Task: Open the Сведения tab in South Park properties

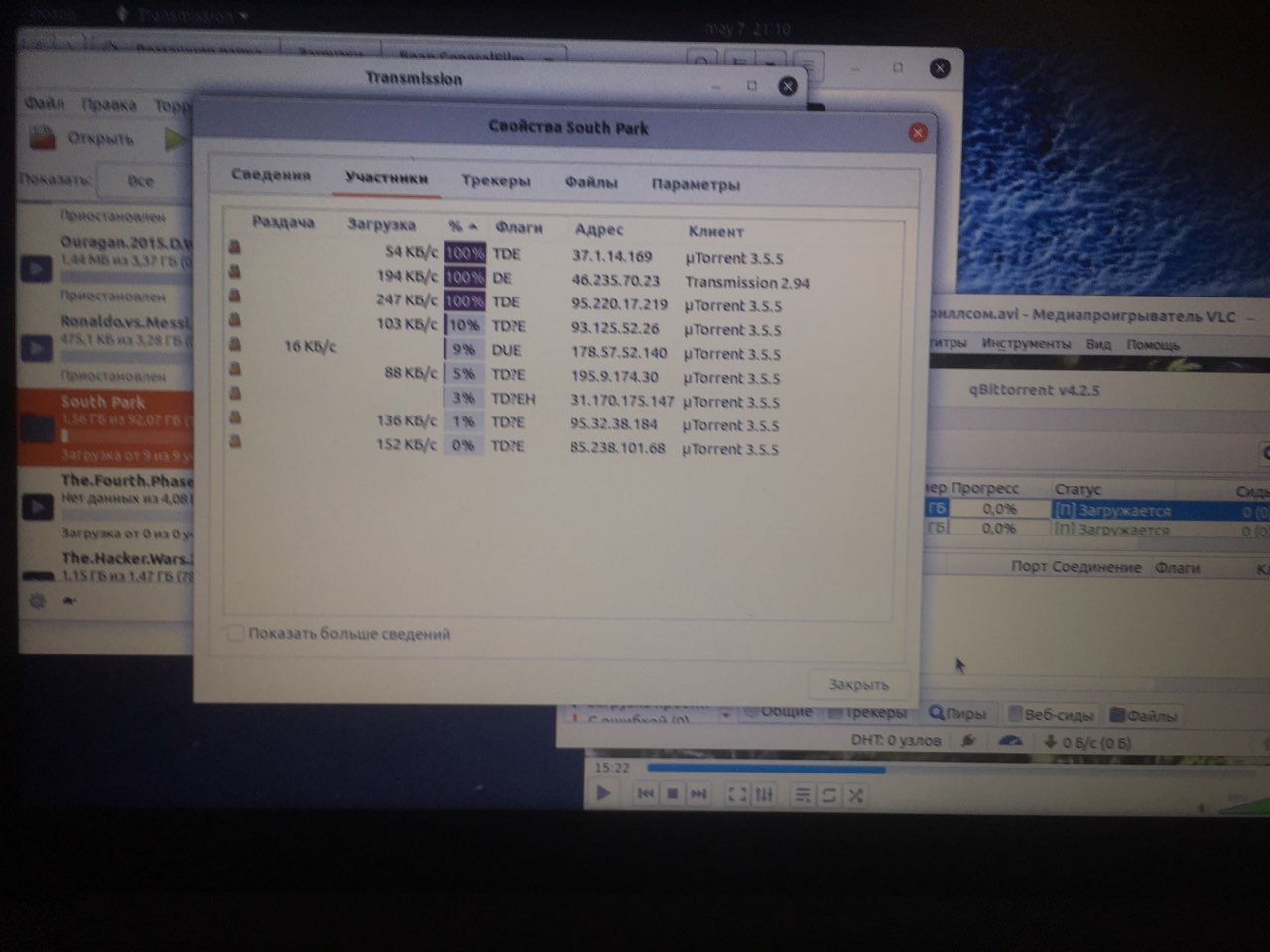Action: coord(271,175)
